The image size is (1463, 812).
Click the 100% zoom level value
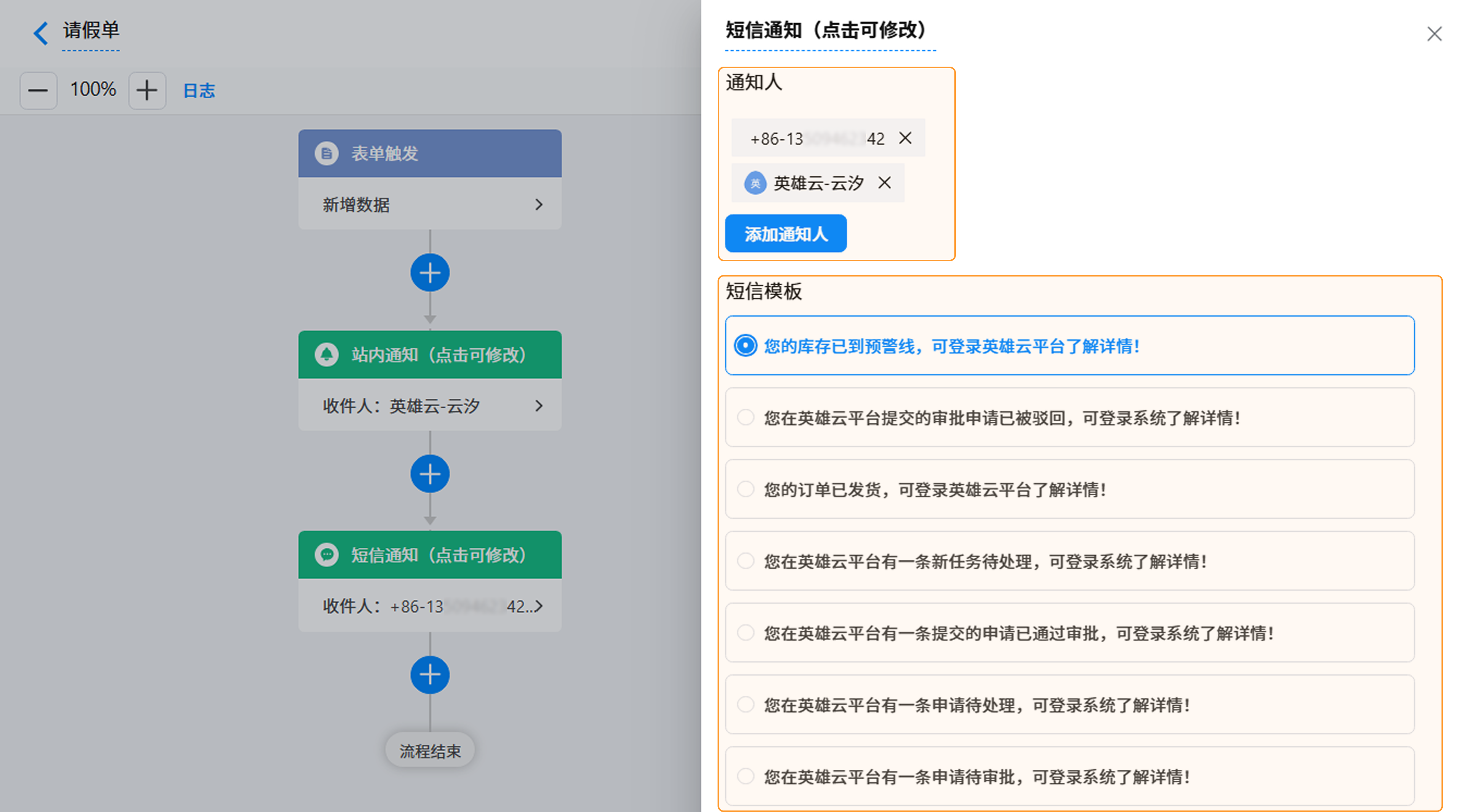click(x=93, y=89)
